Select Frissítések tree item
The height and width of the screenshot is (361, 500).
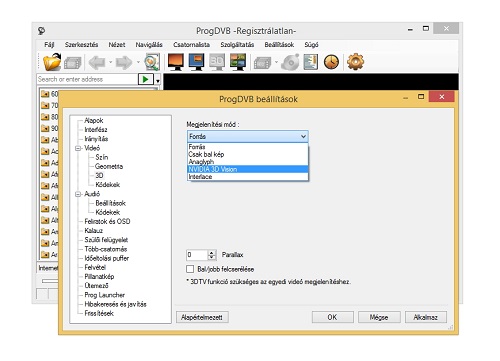[99, 313]
